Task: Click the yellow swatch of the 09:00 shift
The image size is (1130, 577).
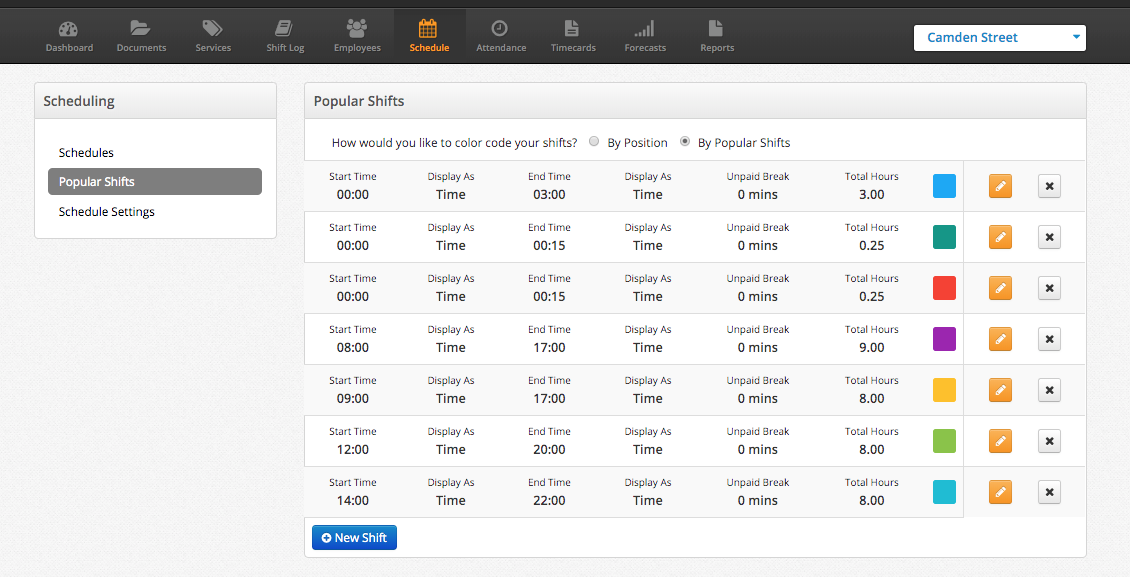Action: coord(944,390)
